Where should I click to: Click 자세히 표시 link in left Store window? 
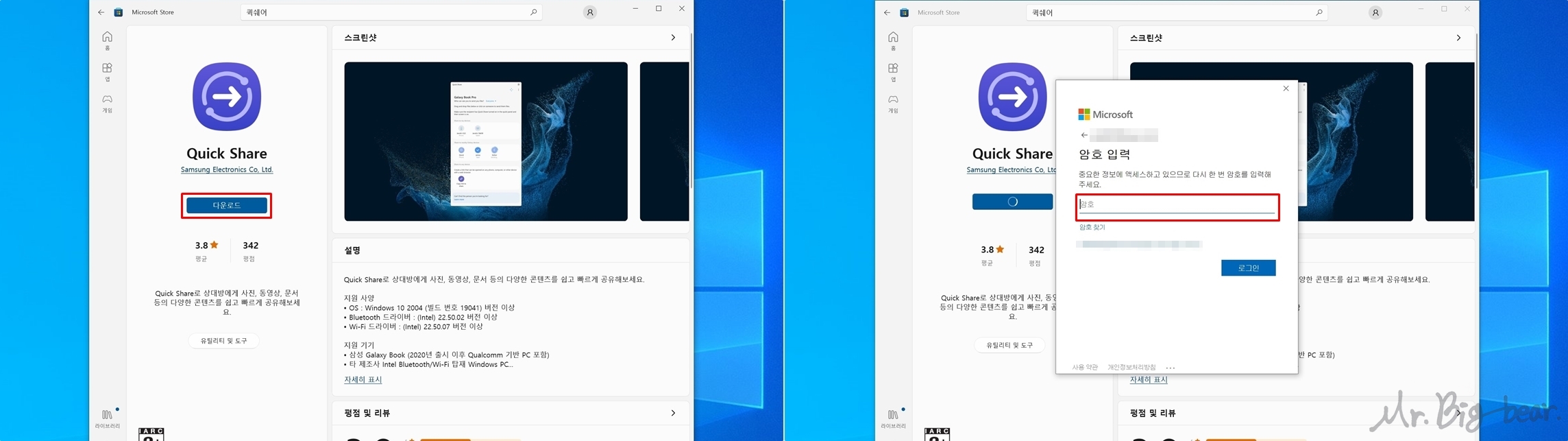(x=363, y=379)
